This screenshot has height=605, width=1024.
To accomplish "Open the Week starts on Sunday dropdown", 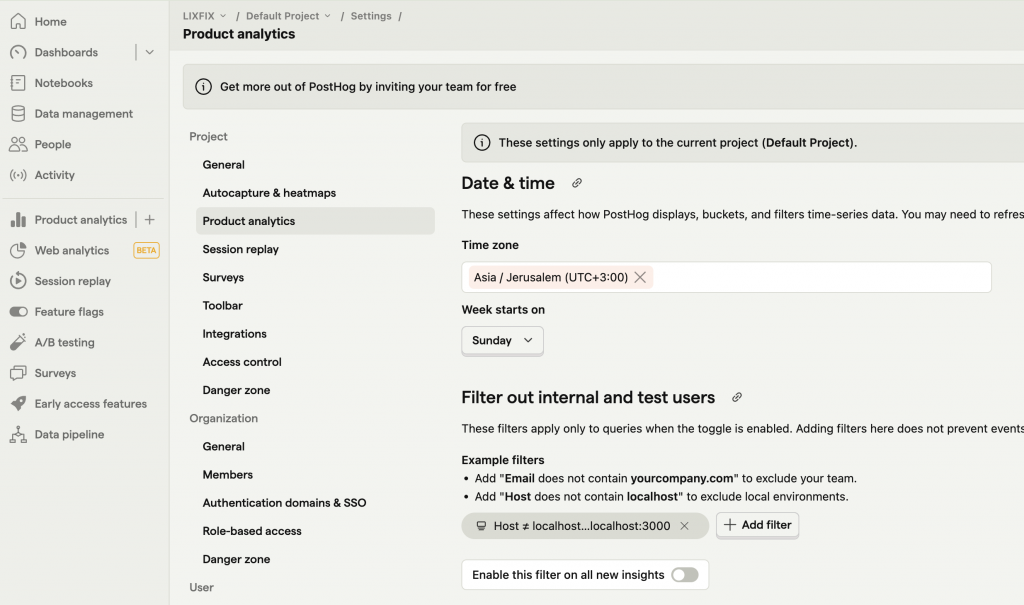I will pyautogui.click(x=502, y=340).
